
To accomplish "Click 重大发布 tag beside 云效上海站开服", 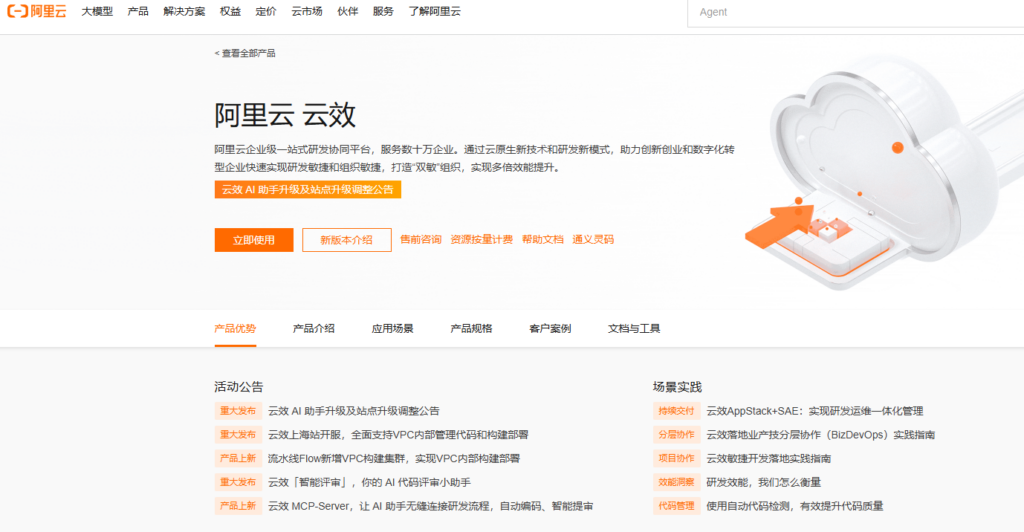I will (238, 435).
